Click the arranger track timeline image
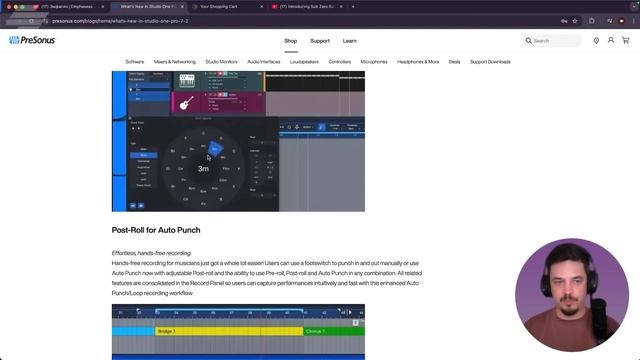 point(238,332)
